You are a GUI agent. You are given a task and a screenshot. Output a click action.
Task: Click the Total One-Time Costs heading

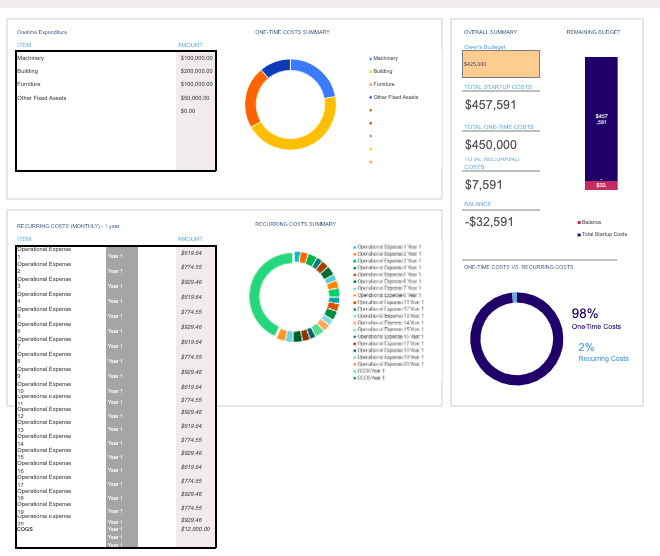[x=499, y=127]
